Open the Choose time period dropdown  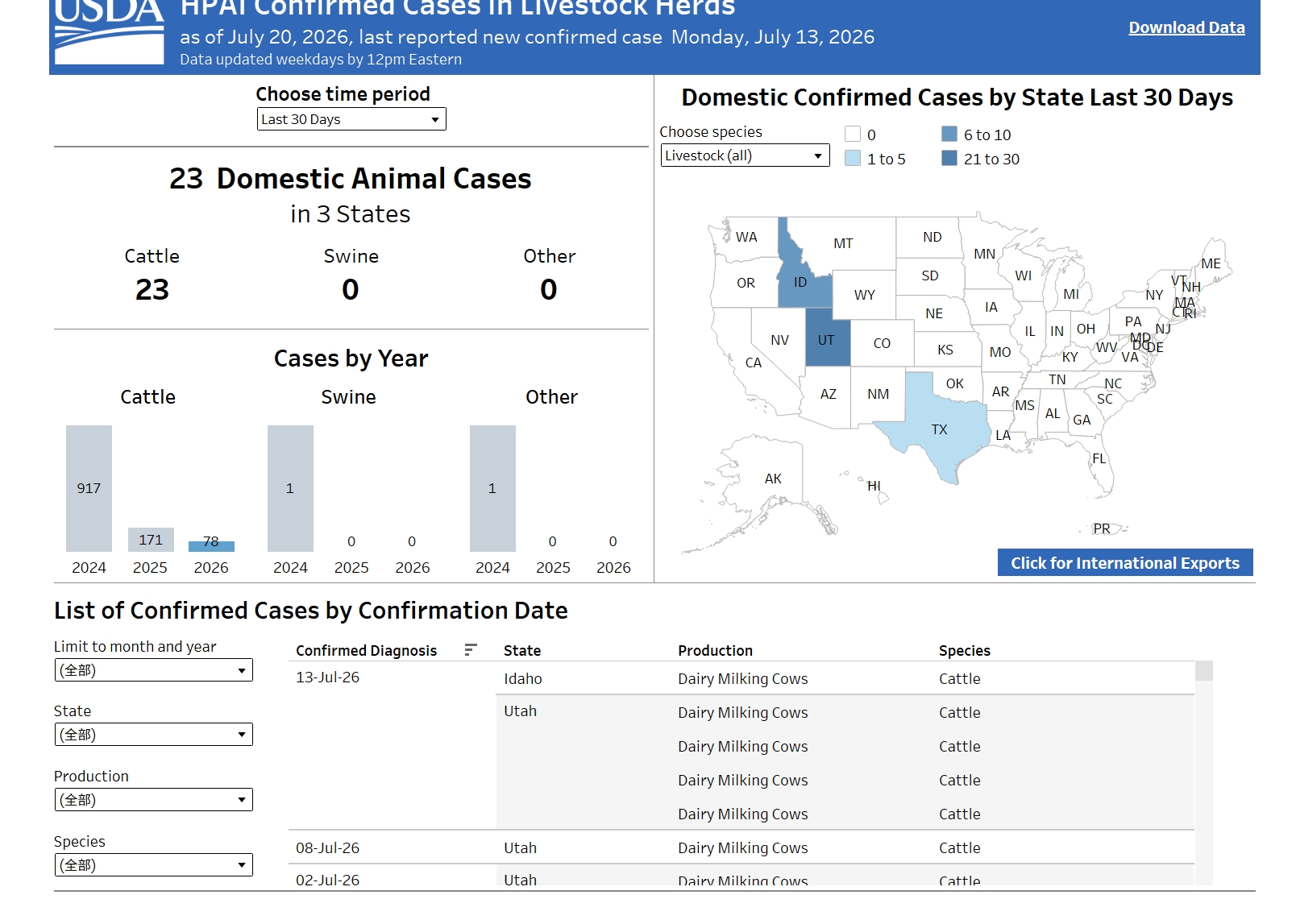(x=351, y=119)
